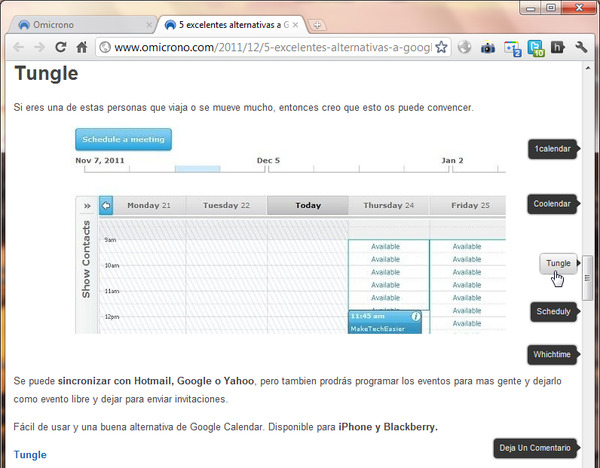Screen dimensions: 600x468
Task: Open the Google +1 extension icon
Action: pos(512,48)
